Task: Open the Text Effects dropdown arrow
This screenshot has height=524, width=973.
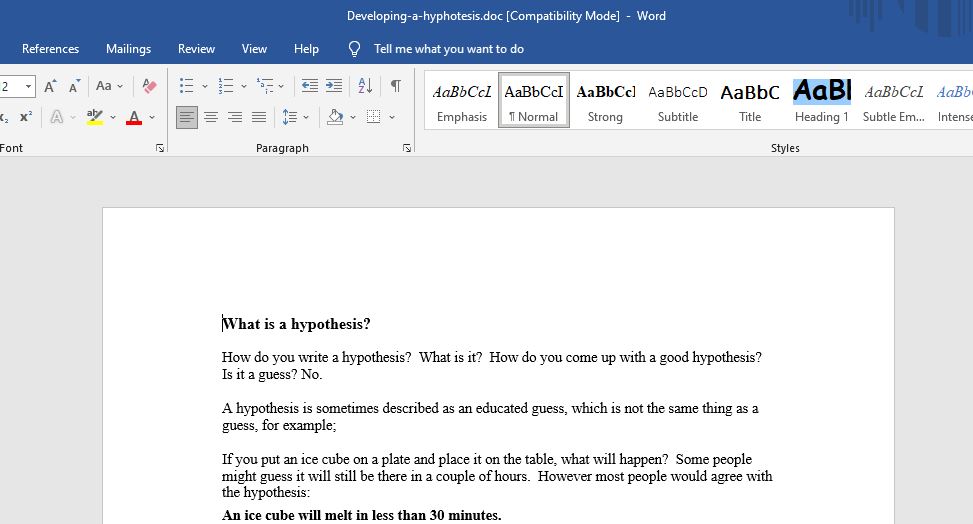Action: coord(73,117)
